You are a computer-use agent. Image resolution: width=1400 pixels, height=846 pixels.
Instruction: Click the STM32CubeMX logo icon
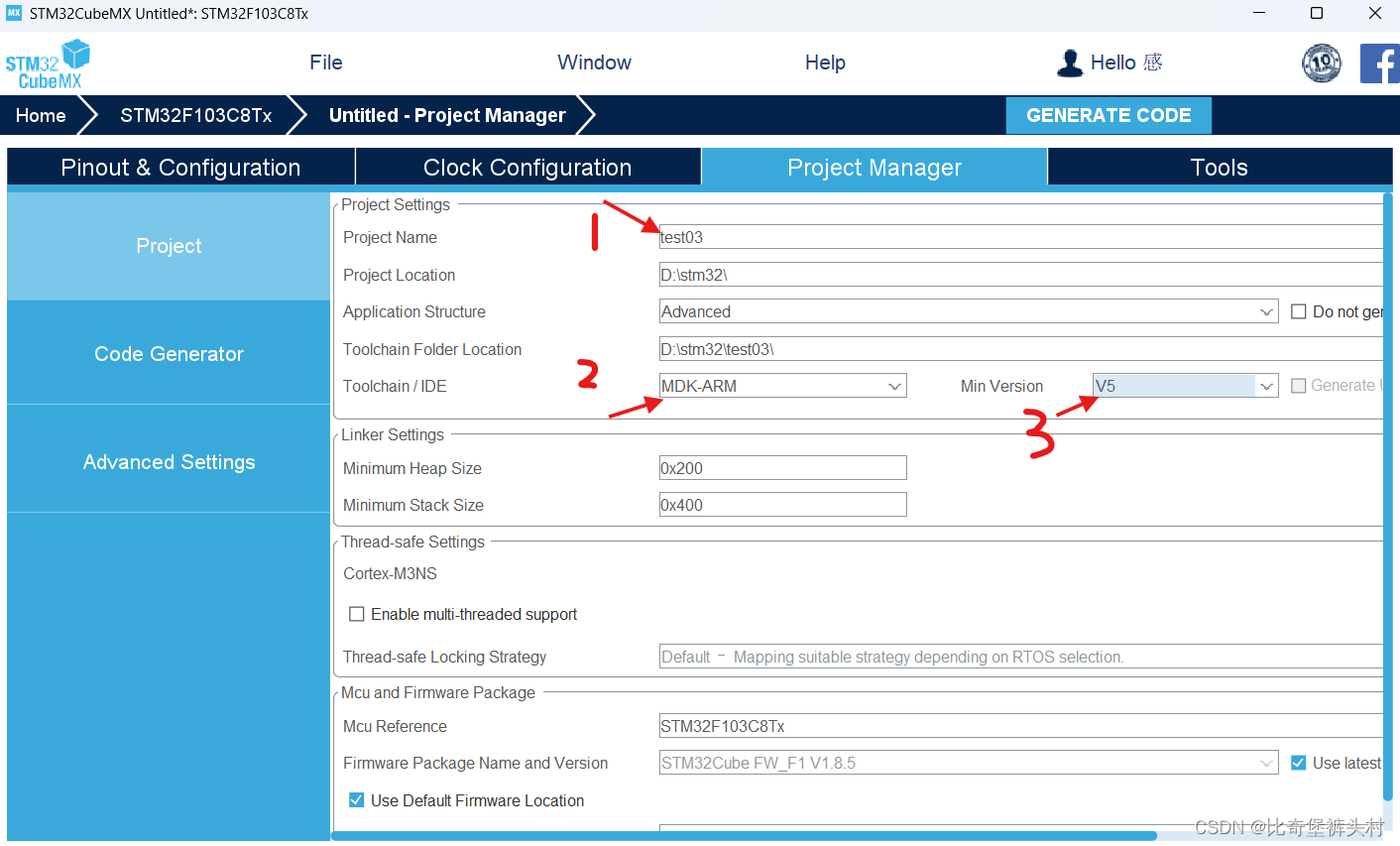tap(48, 63)
